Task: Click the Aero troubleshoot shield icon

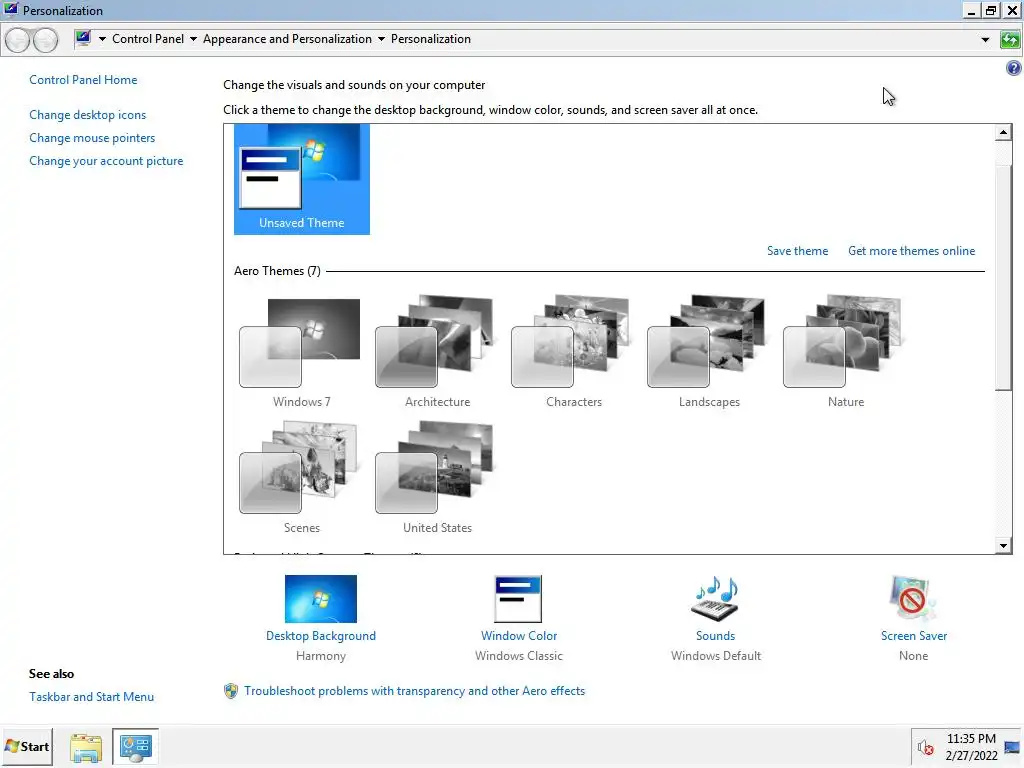Action: [231, 691]
